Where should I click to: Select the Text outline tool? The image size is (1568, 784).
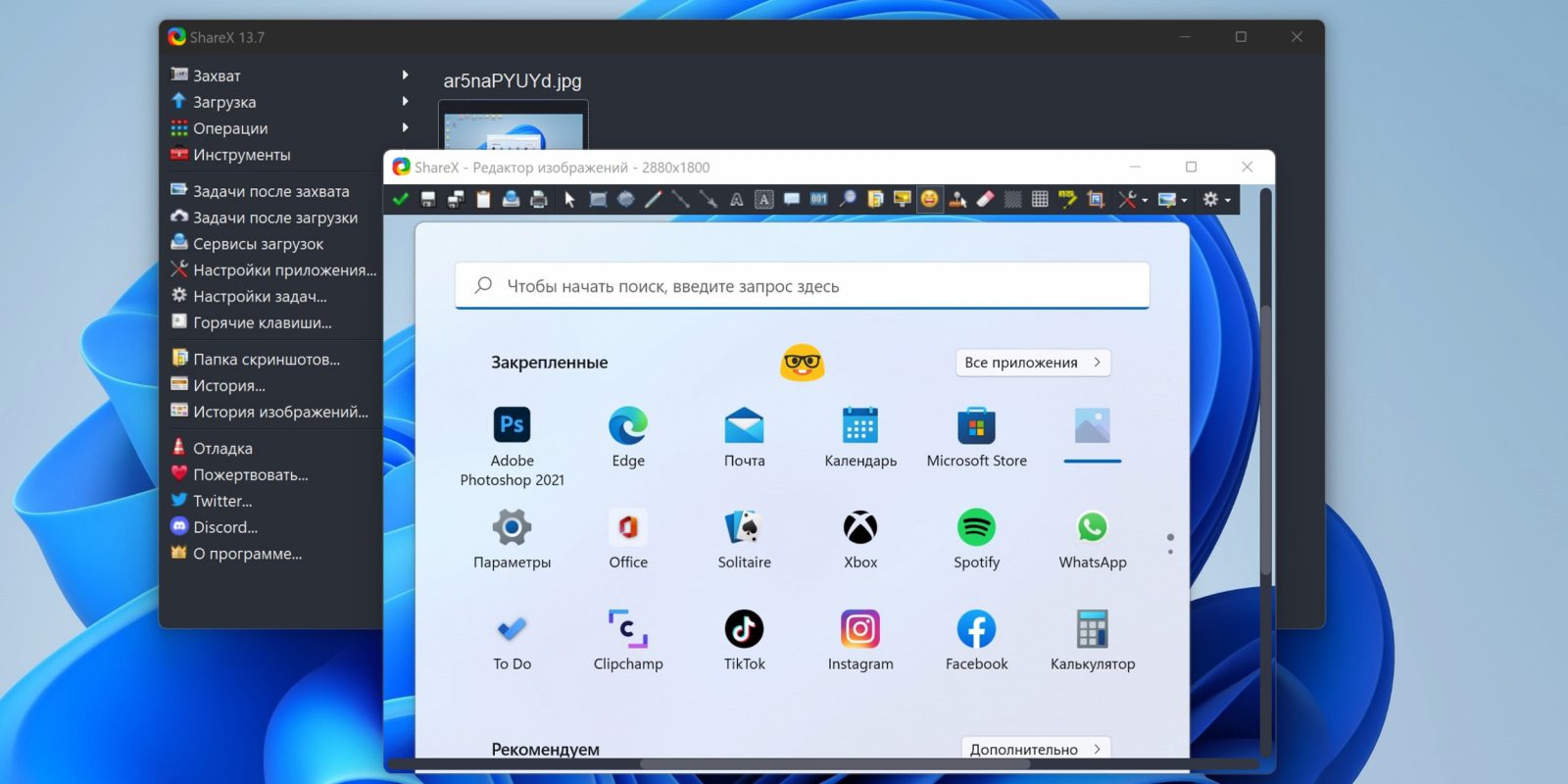[x=736, y=199]
